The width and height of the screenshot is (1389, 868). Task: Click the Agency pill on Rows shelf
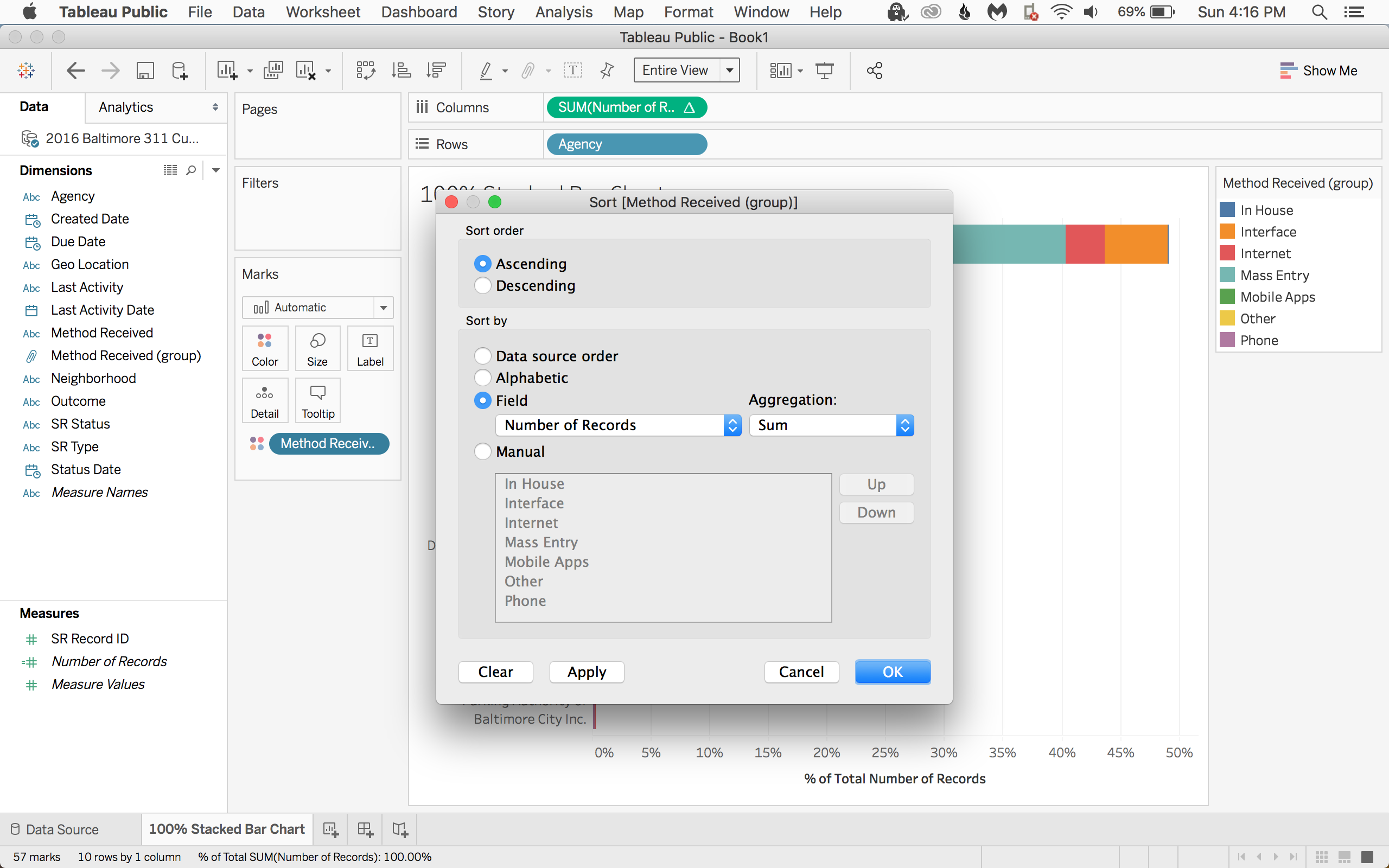click(627, 144)
